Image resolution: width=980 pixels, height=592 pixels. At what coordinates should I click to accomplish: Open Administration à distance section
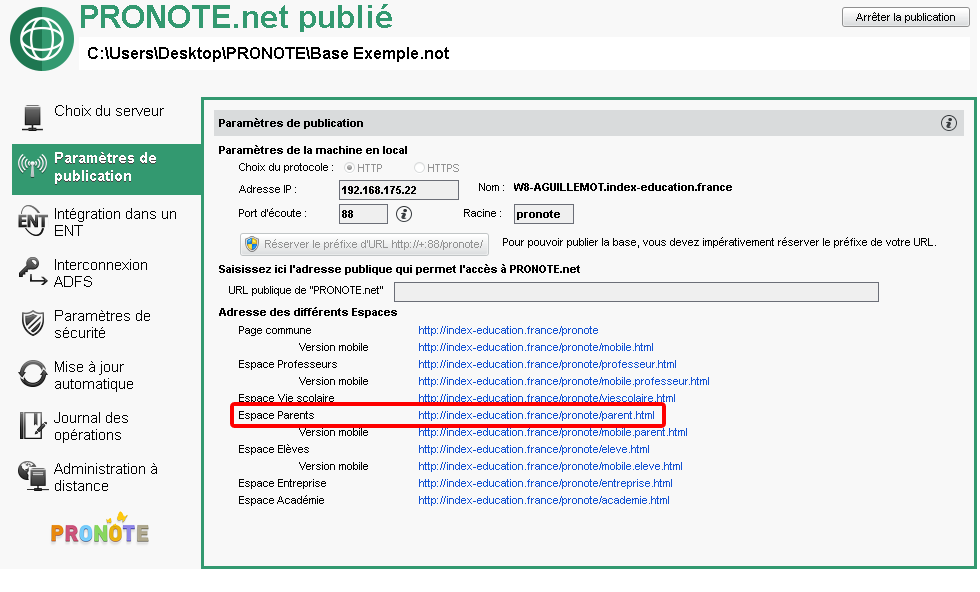[107, 478]
